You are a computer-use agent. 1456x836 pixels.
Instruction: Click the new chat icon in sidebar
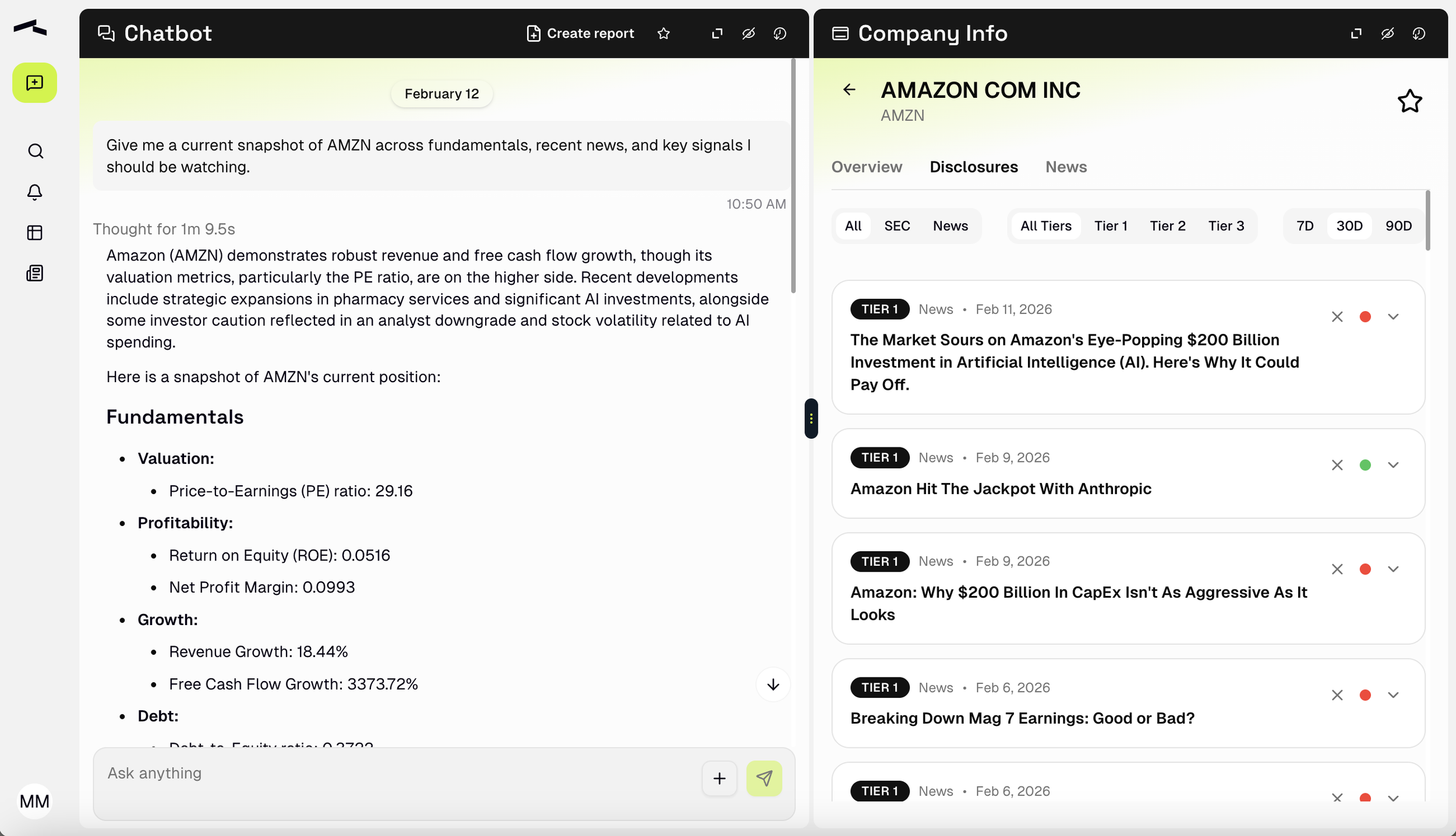tap(34, 83)
